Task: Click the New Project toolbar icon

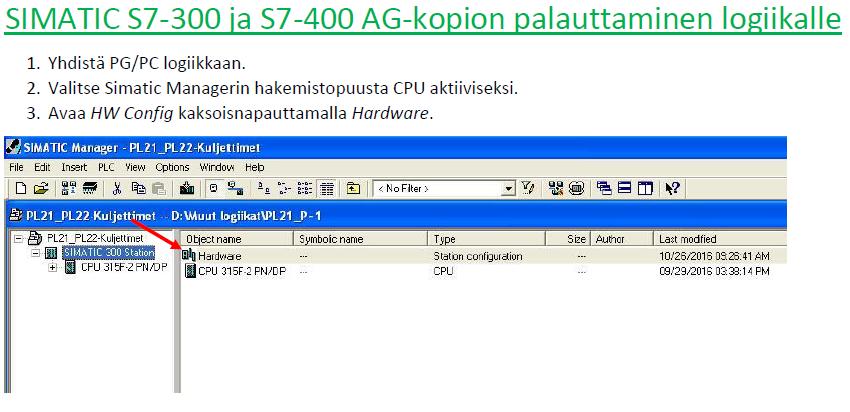Action: coord(21,188)
